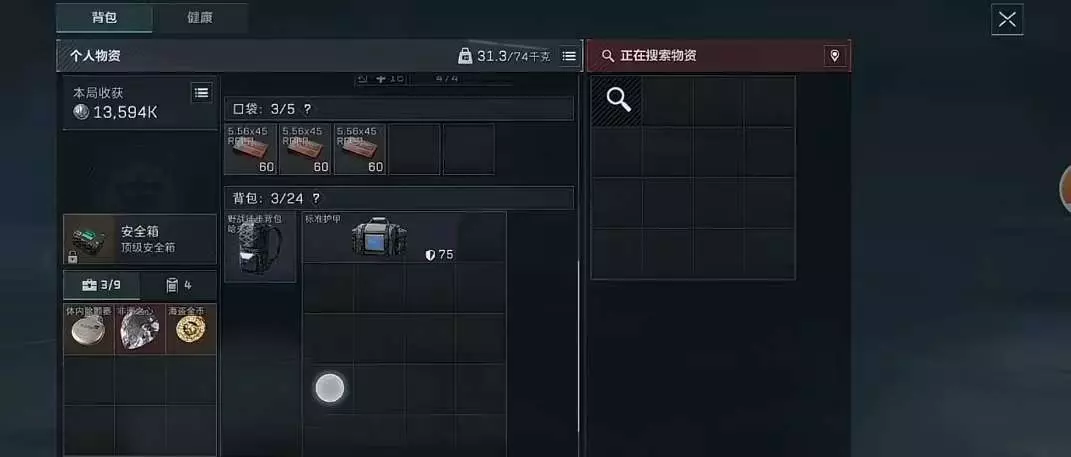
Task: Select the 非洲之心 diamond item
Action: click(140, 329)
